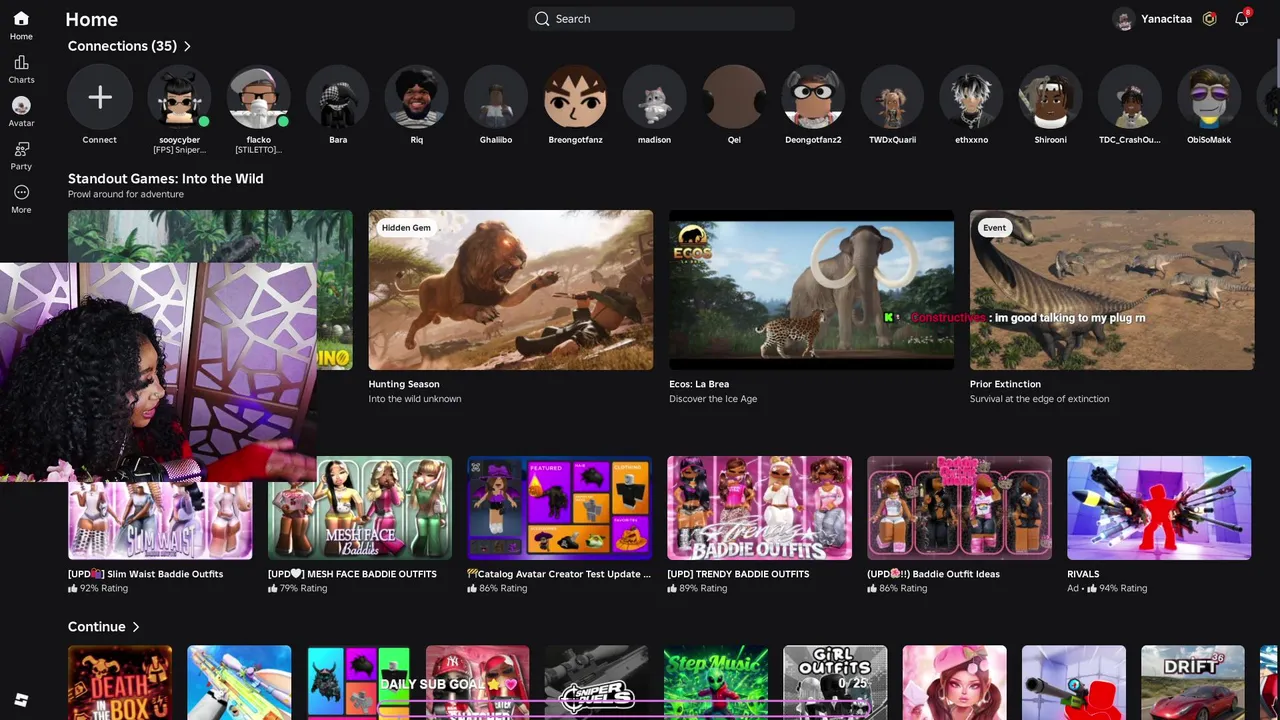The image size is (1280, 720).
Task: Open Breongotfanz's connection avatar
Action: pos(575,97)
